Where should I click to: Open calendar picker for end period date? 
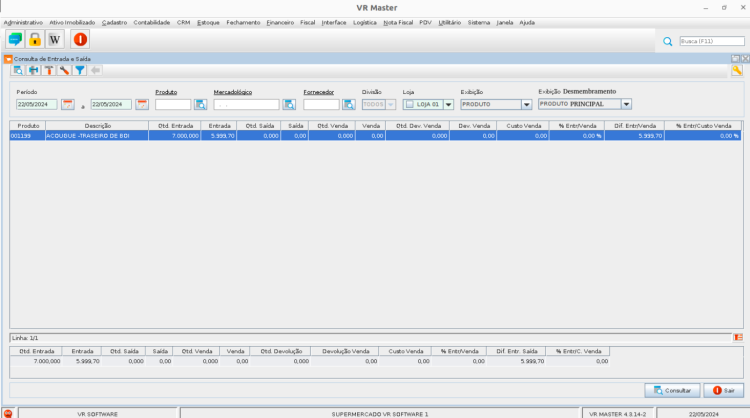[x=142, y=104]
